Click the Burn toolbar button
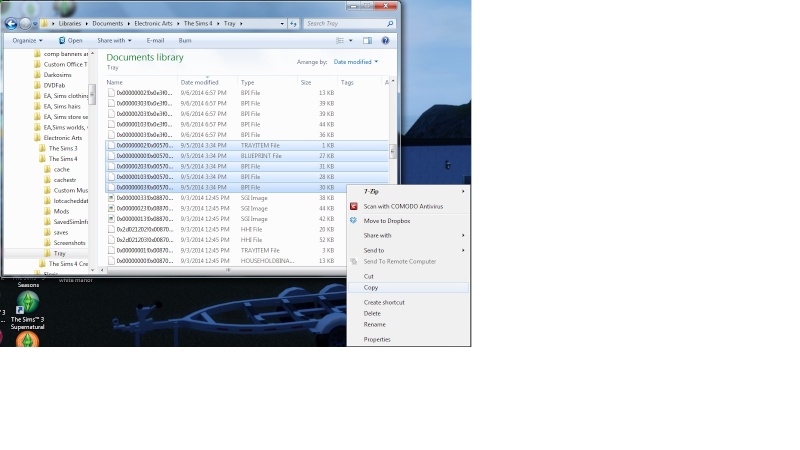The image size is (800, 450). coord(185,40)
